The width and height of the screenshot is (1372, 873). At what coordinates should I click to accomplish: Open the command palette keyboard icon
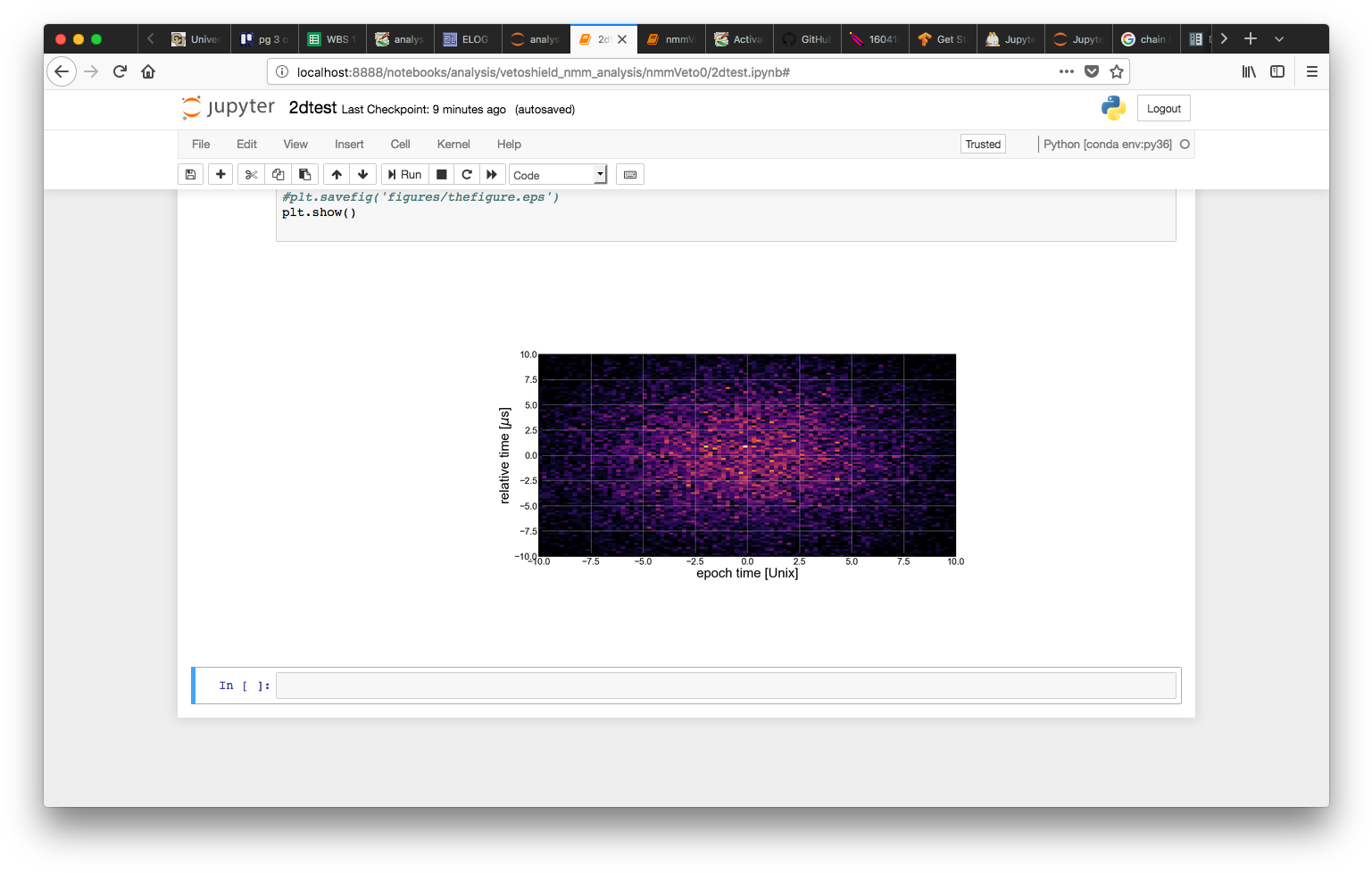point(629,174)
